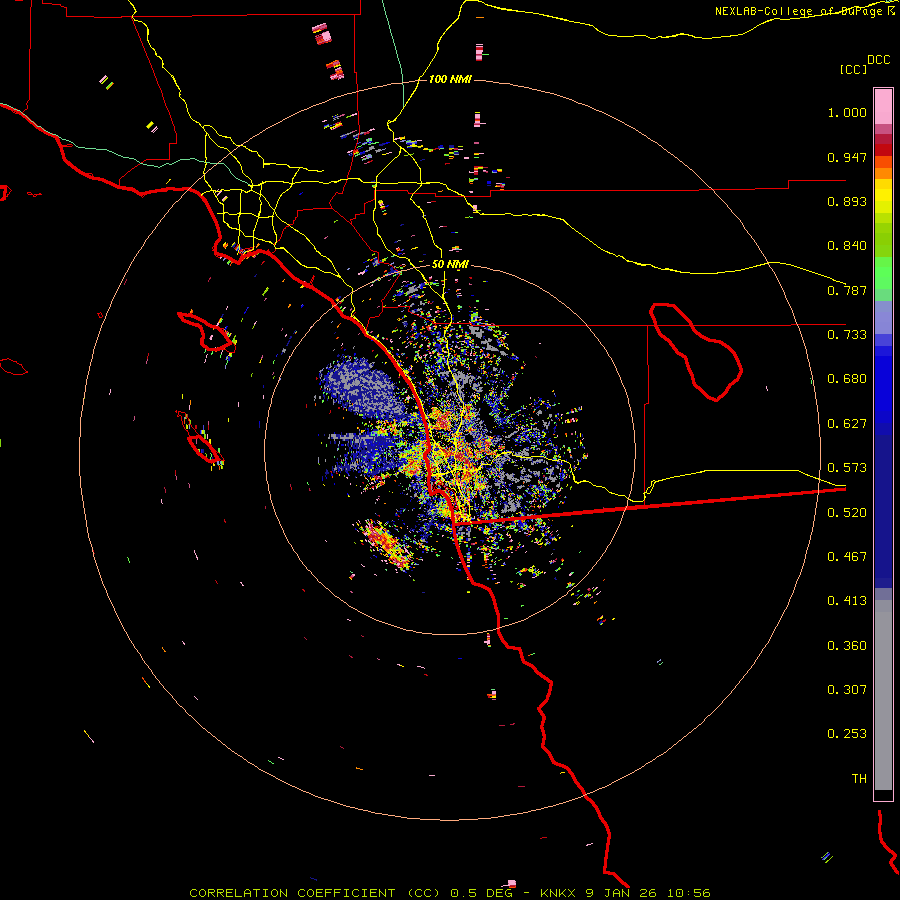This screenshot has width=900, height=900.
Task: Click the 0.893 scale value
Action: (847, 201)
